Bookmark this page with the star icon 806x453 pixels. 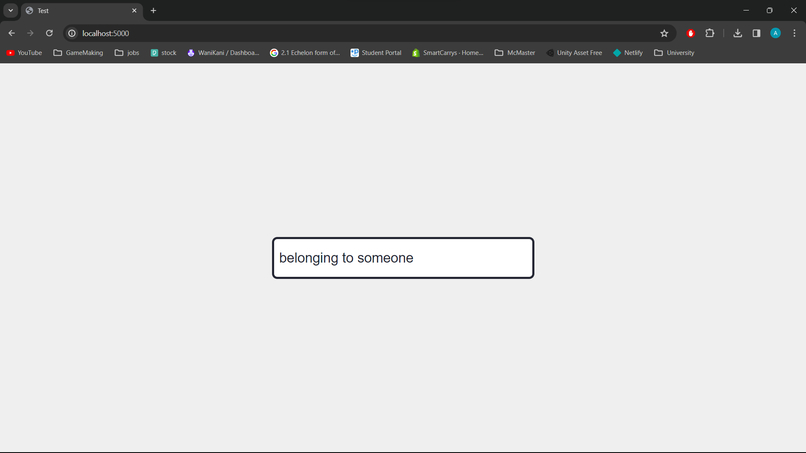(664, 33)
